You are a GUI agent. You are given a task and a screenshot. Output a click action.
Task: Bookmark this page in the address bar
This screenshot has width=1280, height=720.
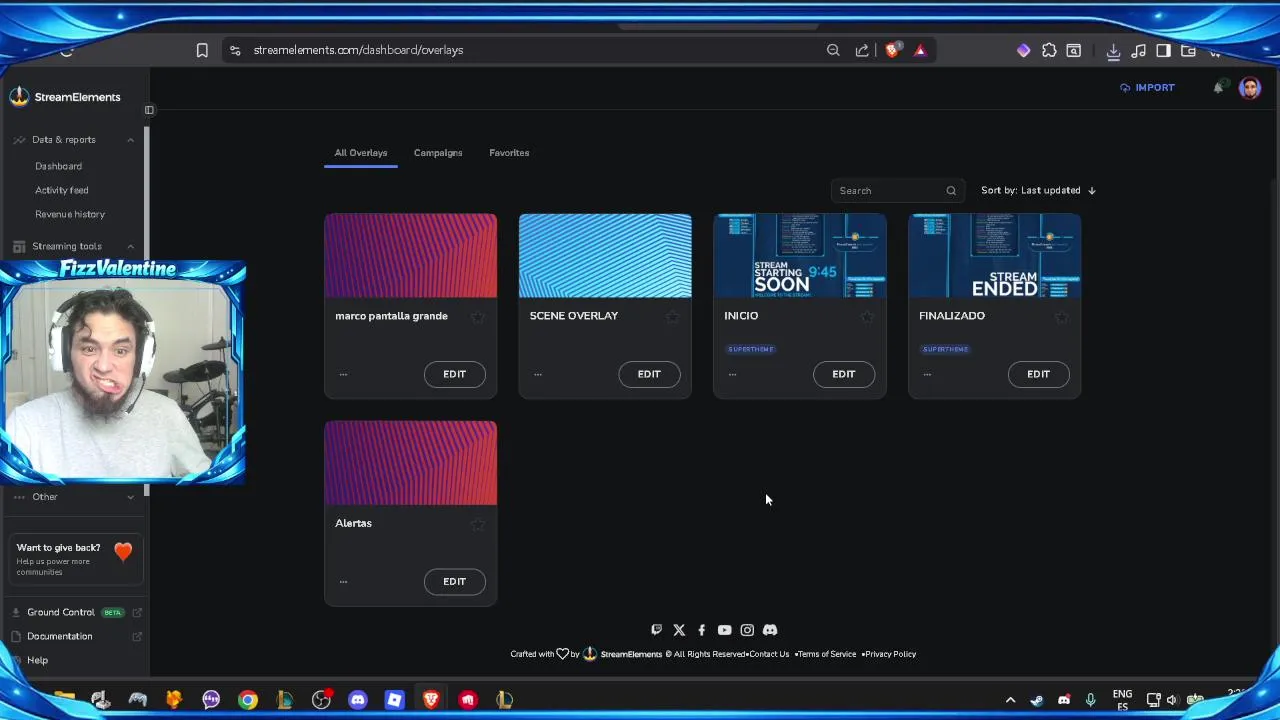tap(202, 50)
